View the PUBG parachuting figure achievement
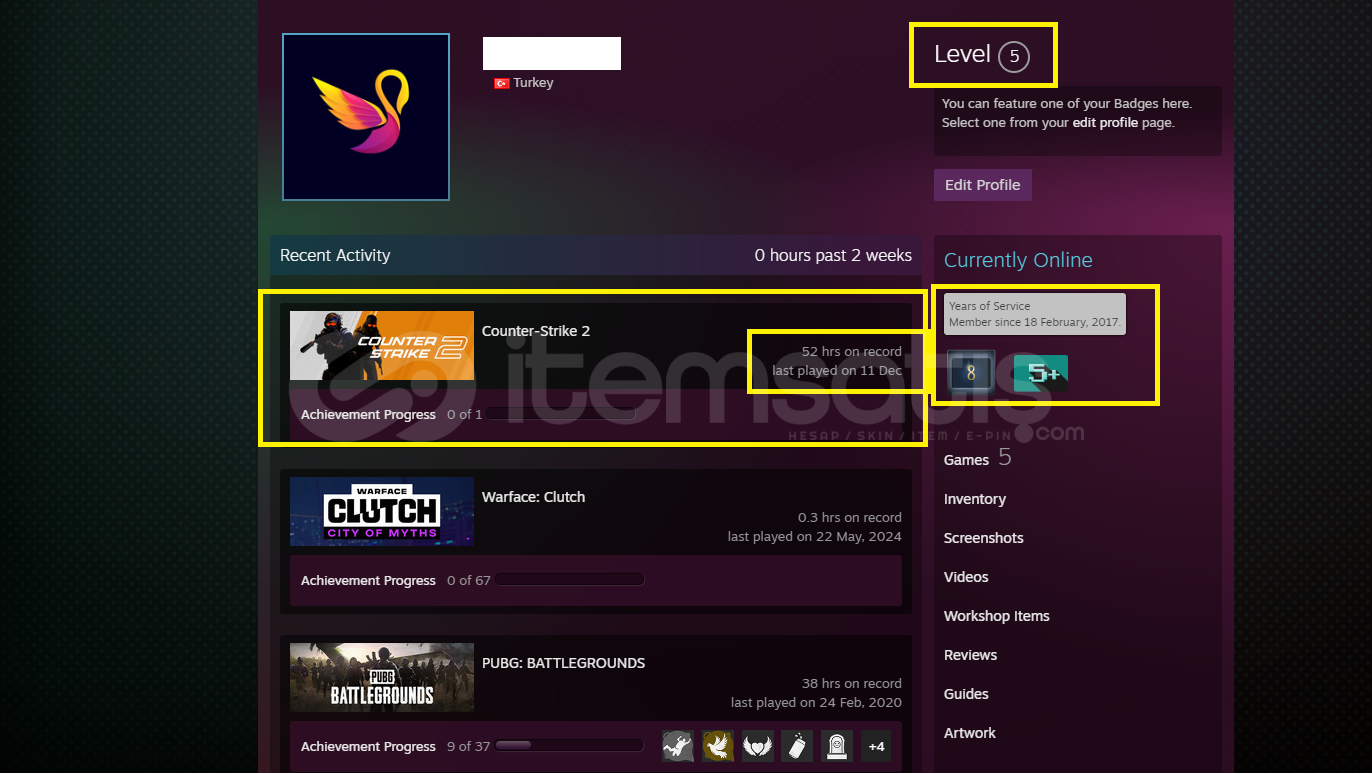Image resolution: width=1372 pixels, height=774 pixels. pyautogui.click(x=677, y=746)
